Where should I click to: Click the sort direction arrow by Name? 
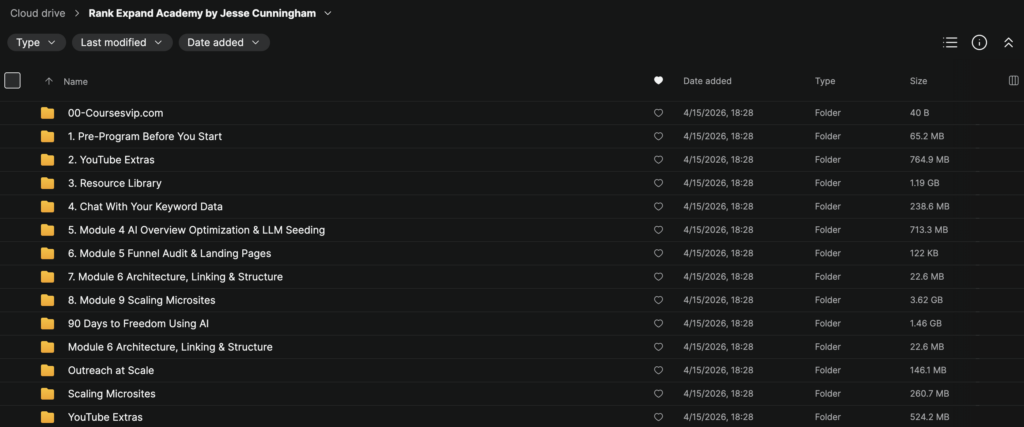coord(48,81)
